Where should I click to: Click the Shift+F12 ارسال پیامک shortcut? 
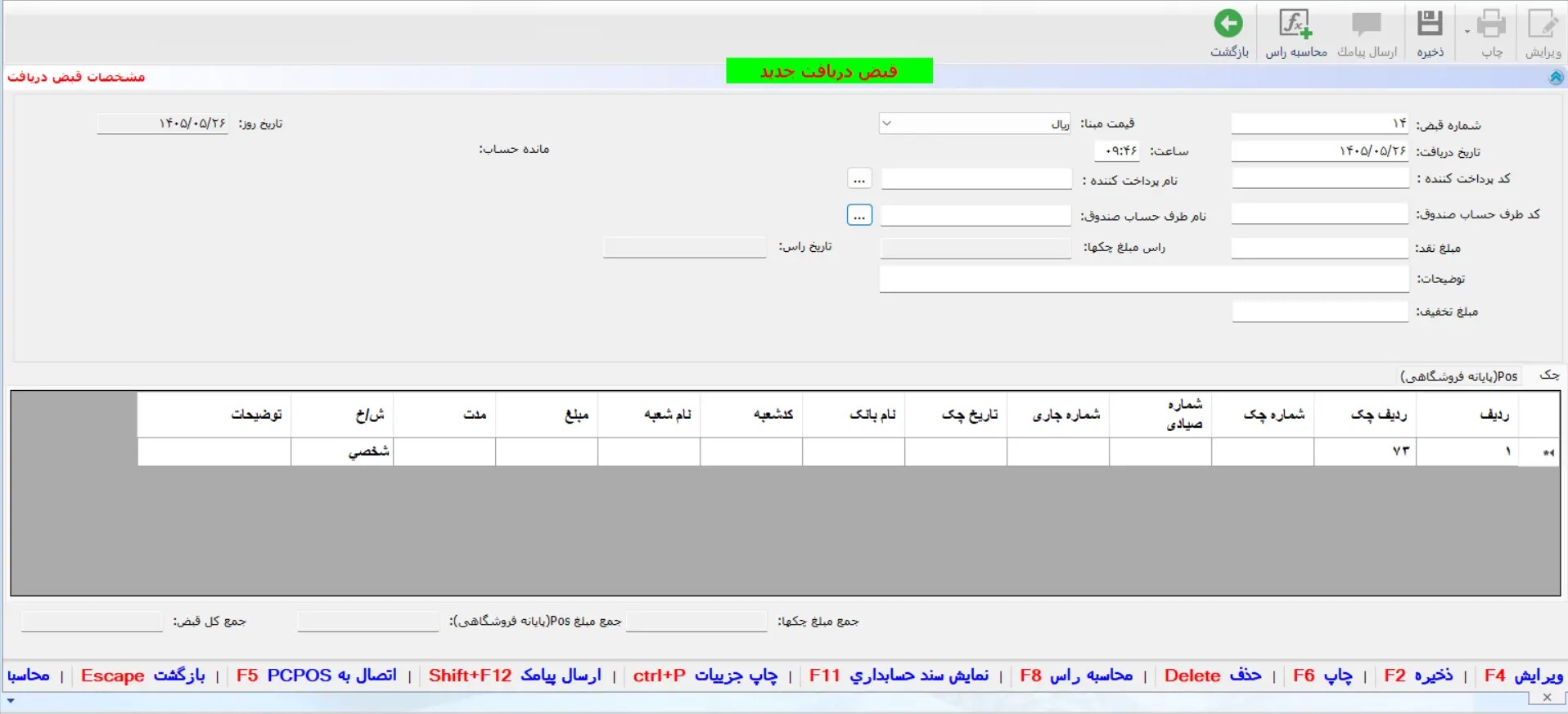tap(515, 676)
